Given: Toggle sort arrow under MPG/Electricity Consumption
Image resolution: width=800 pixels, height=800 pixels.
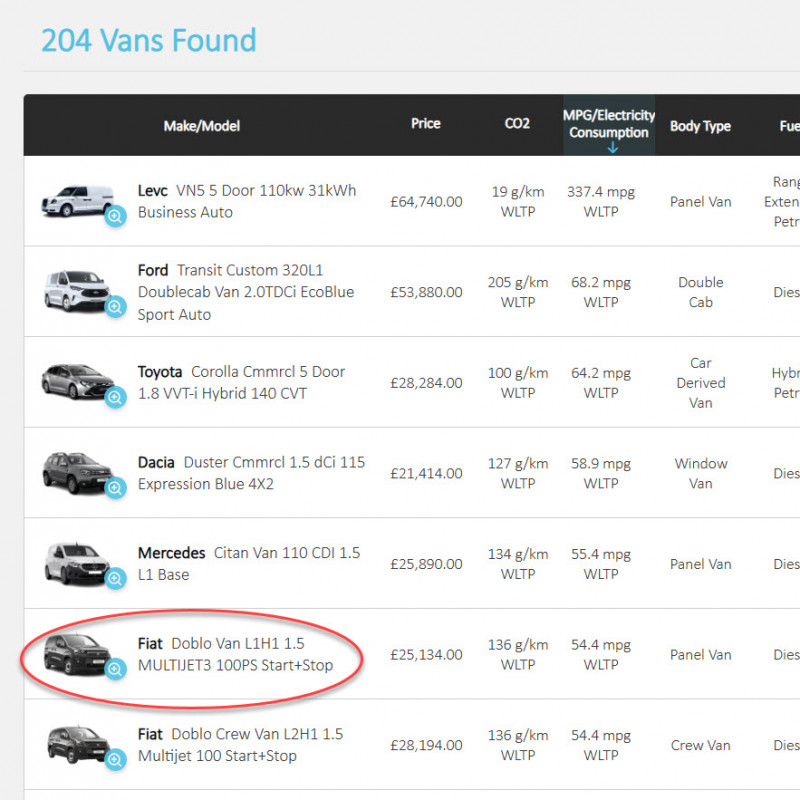Looking at the screenshot, I should click(612, 148).
